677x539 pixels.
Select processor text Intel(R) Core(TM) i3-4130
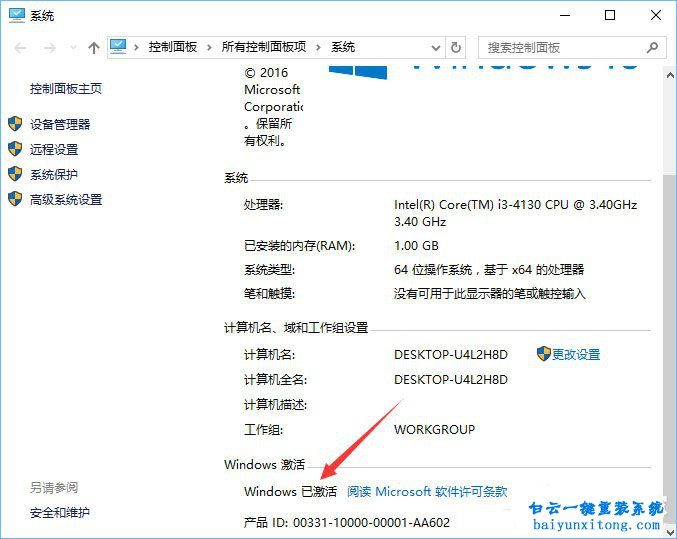click(x=468, y=205)
